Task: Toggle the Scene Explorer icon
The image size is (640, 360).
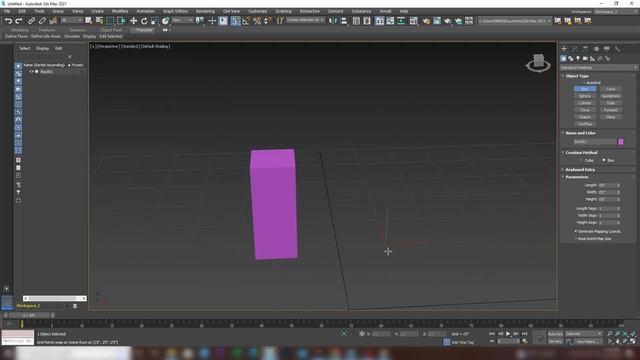Action: [356, 20]
